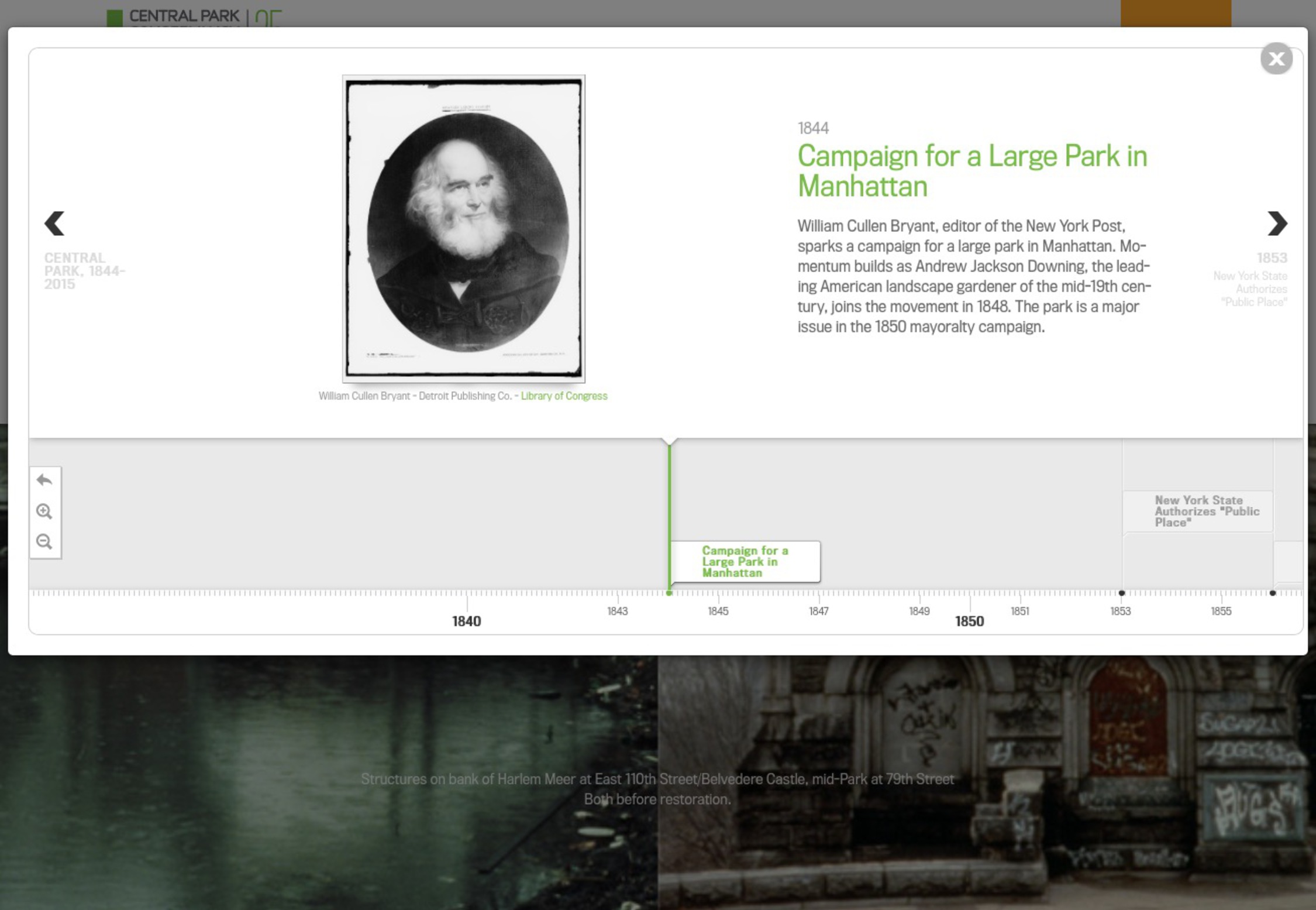Zoom out of the timeline
This screenshot has width=1316, height=910.
(x=45, y=541)
